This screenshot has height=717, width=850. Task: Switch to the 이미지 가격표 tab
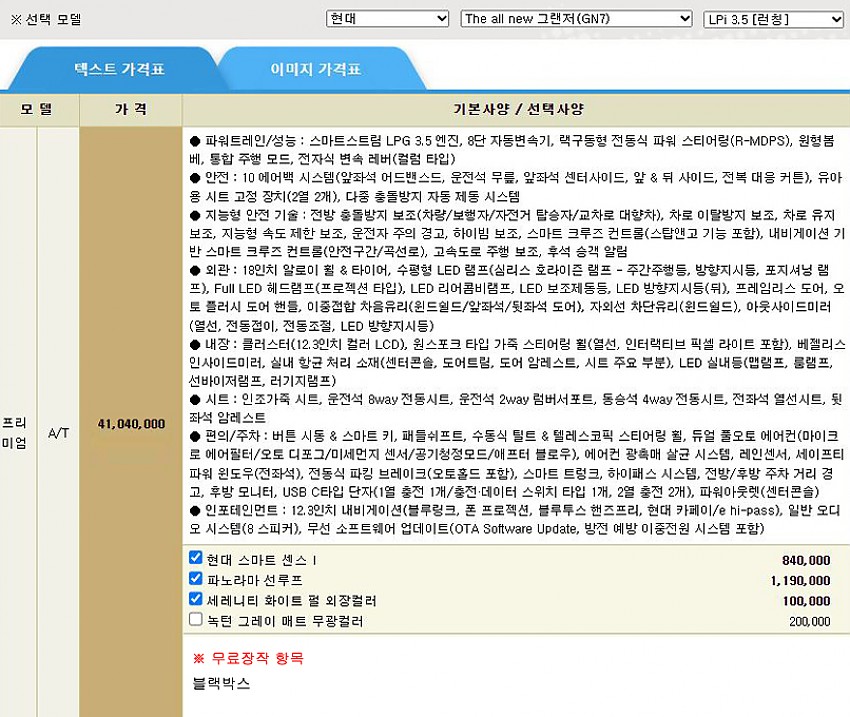pyautogui.click(x=315, y=70)
